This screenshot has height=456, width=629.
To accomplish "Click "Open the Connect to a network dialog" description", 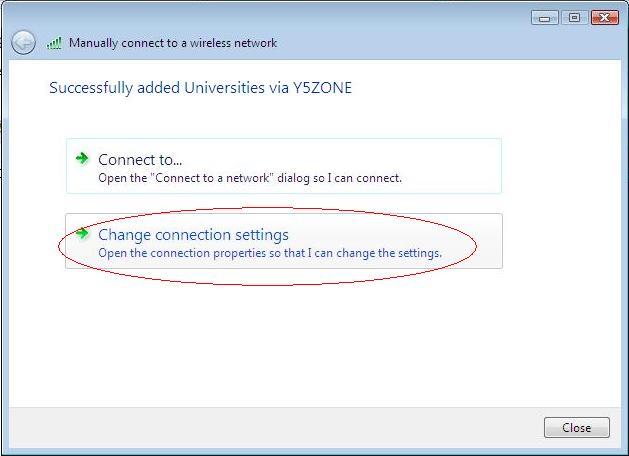I will coord(249,178).
